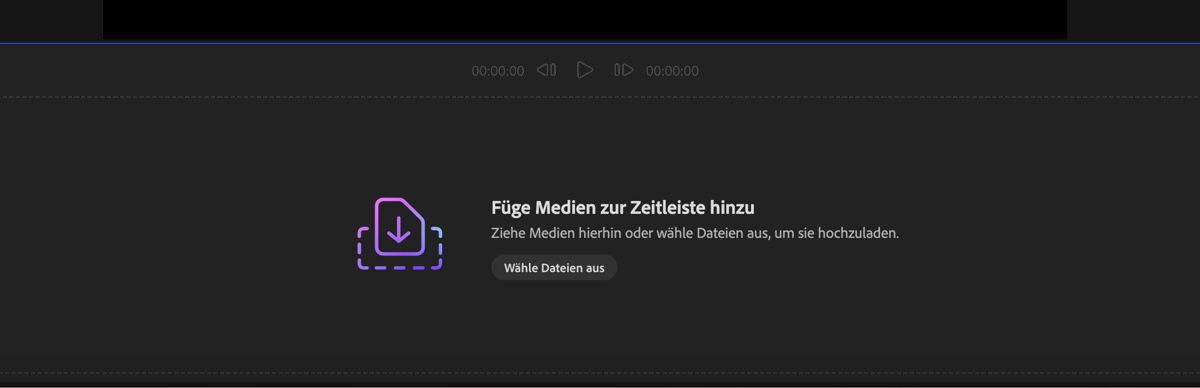Step back one frame
1200x388 pixels.
click(546, 70)
